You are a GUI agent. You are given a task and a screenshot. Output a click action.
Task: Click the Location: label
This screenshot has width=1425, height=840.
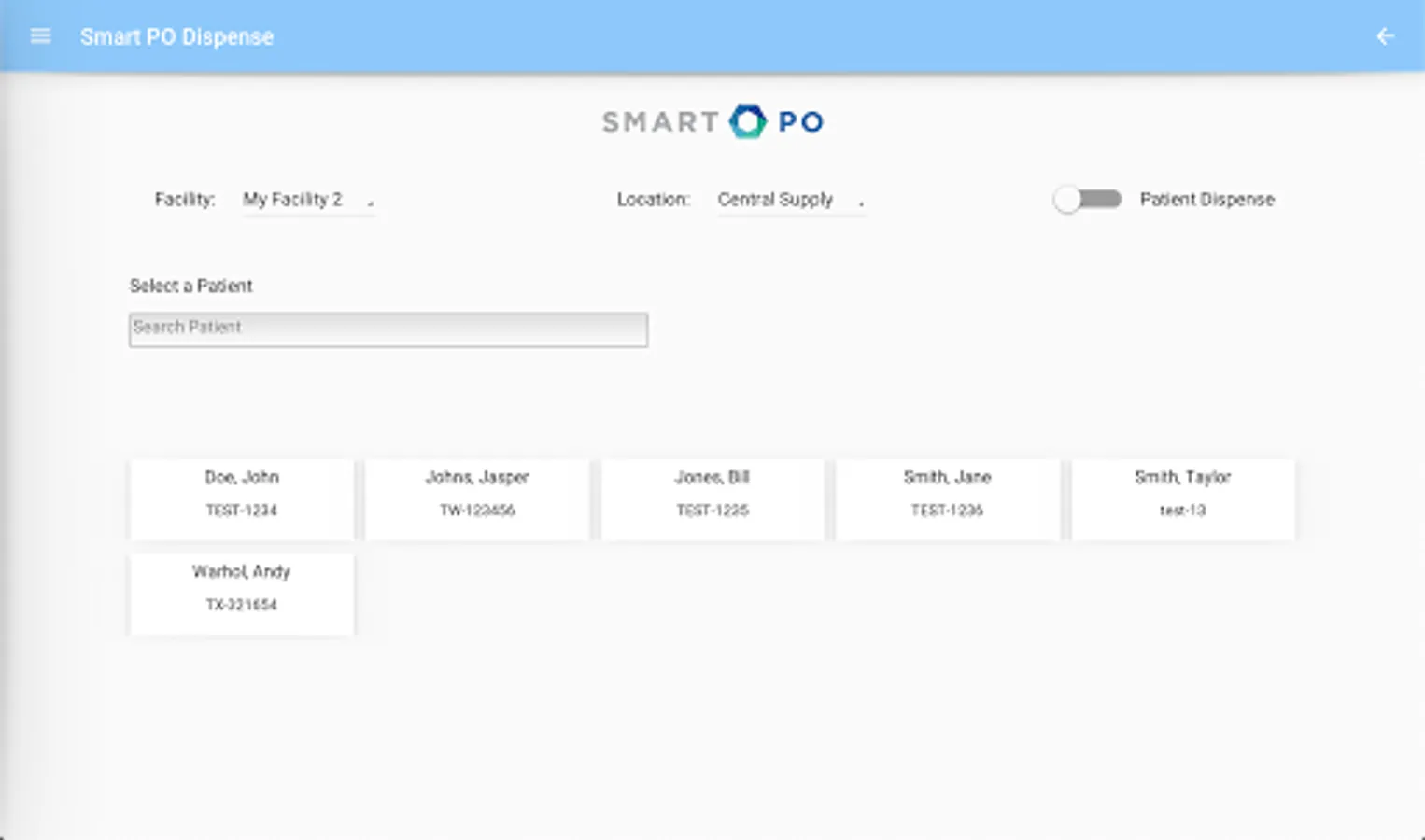coord(653,200)
